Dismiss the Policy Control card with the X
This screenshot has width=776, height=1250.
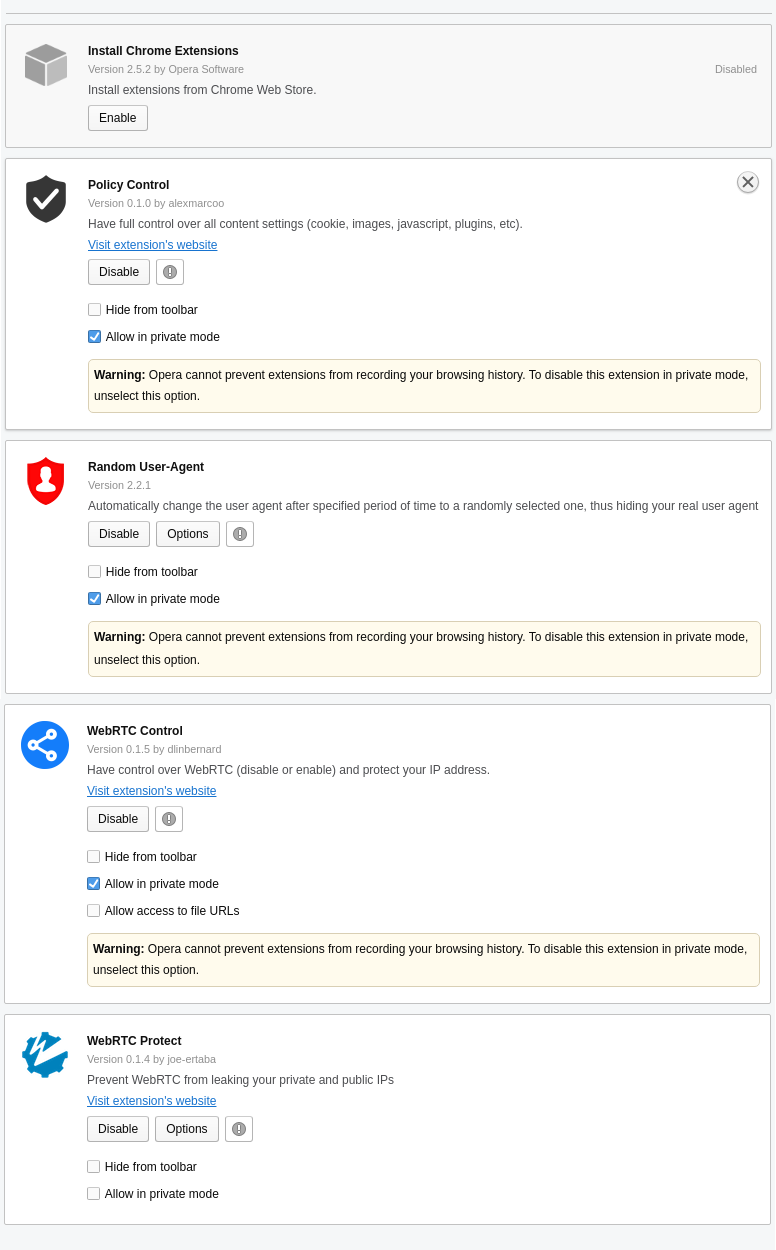coord(747,182)
